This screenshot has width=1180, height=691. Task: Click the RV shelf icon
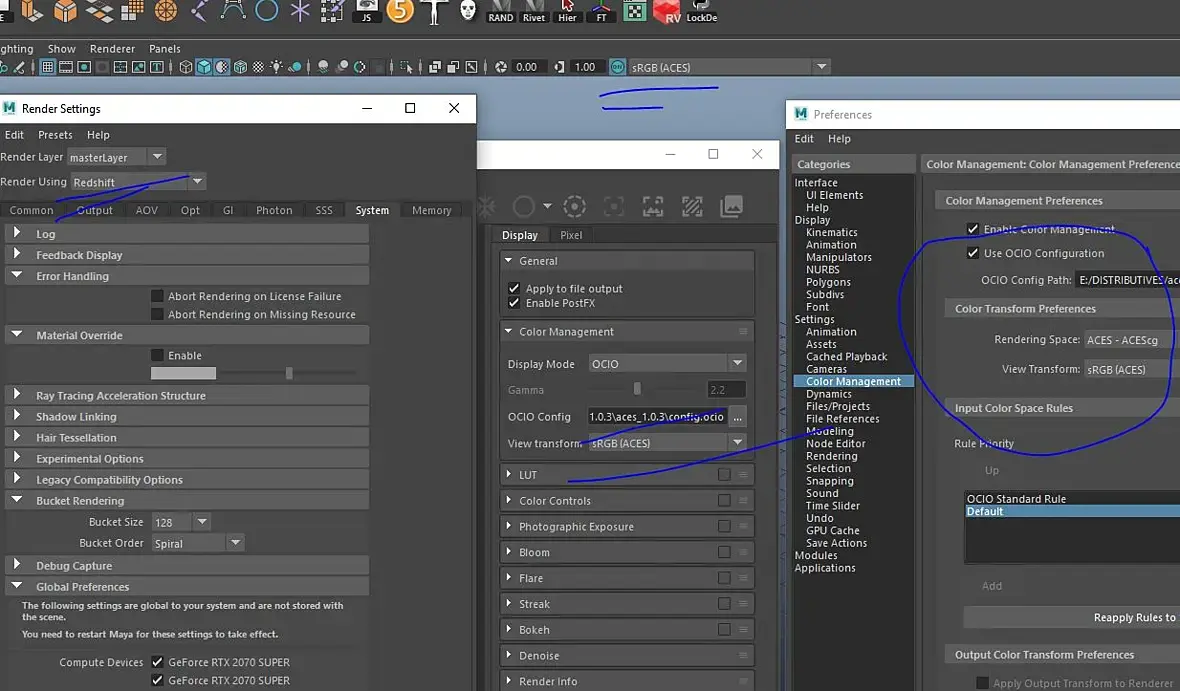pyautogui.click(x=667, y=11)
